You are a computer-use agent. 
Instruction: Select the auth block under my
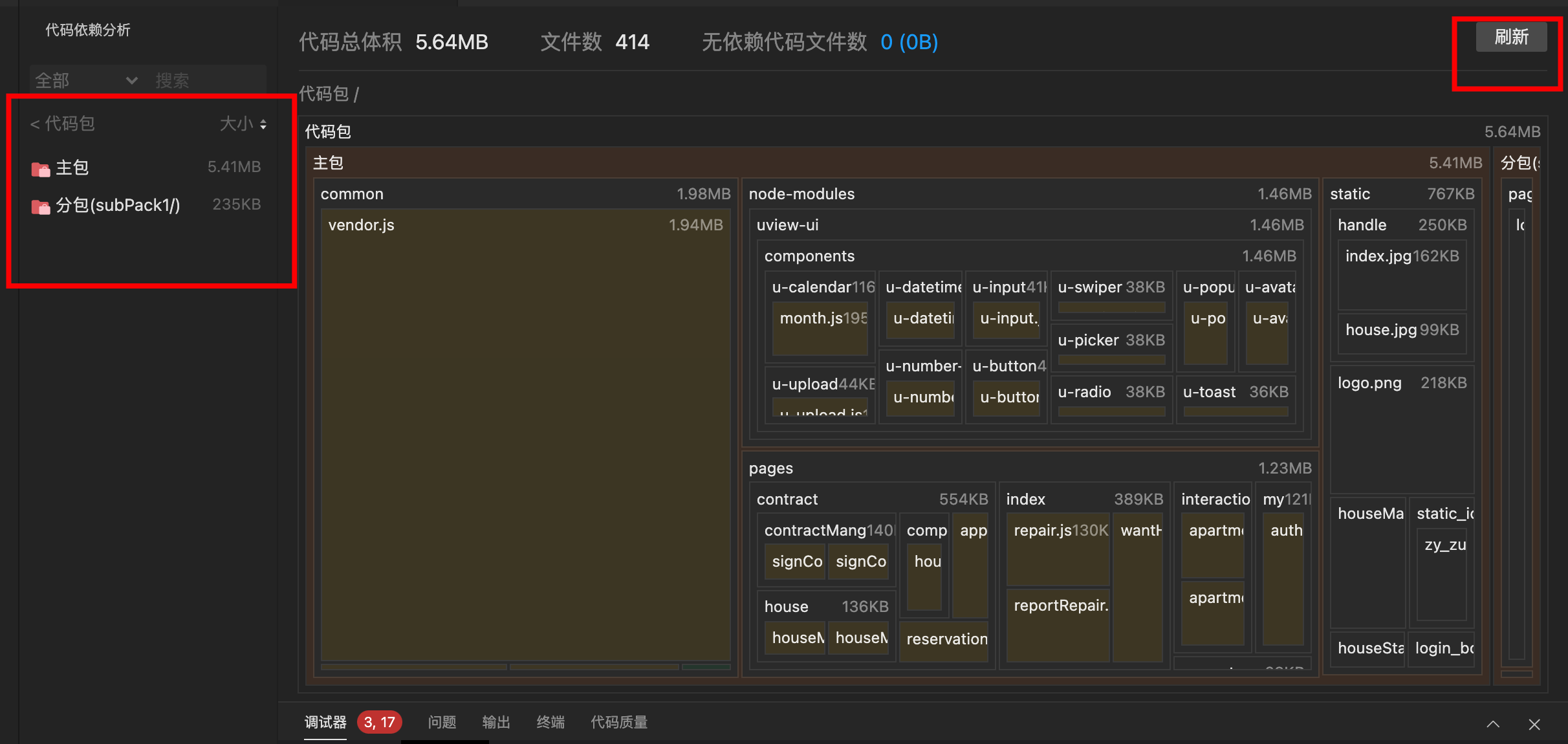[x=1283, y=579]
